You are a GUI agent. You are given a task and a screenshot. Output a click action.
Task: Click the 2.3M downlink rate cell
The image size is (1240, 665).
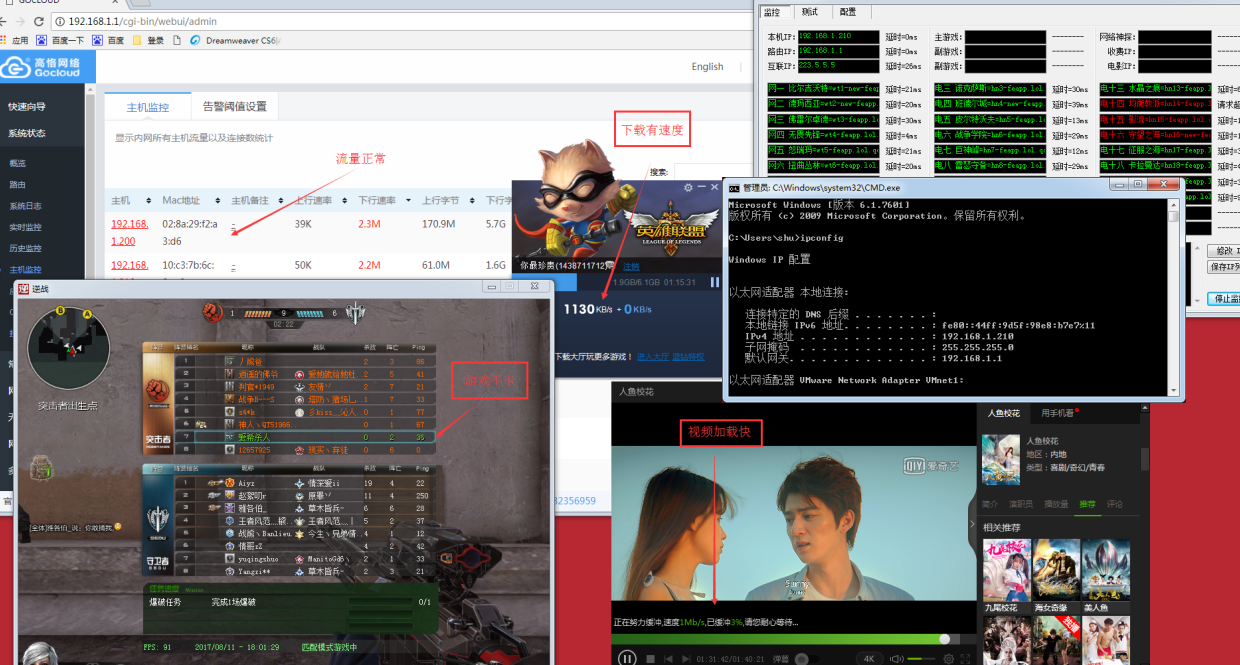point(368,224)
